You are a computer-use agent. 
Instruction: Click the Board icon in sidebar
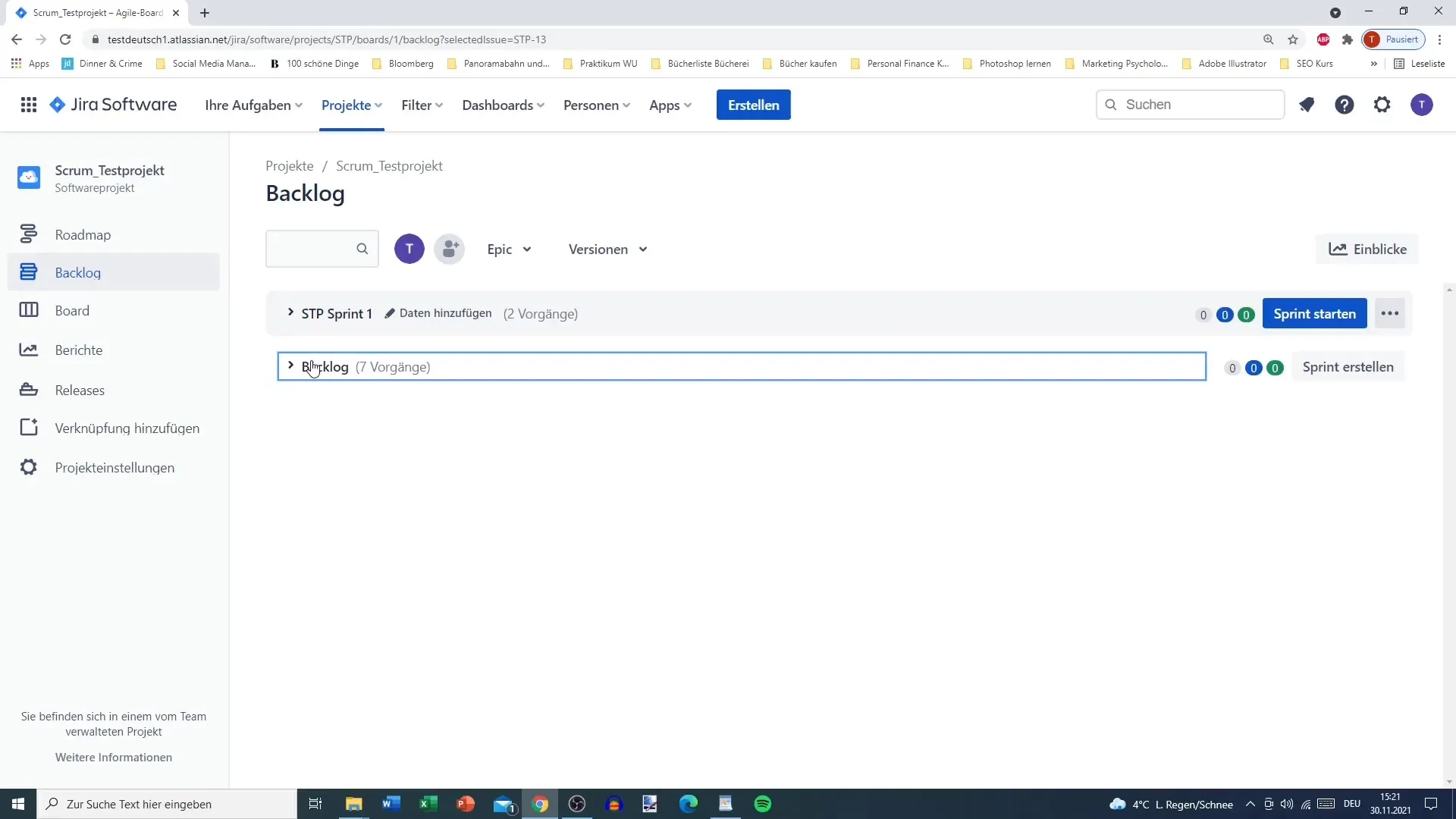point(28,310)
